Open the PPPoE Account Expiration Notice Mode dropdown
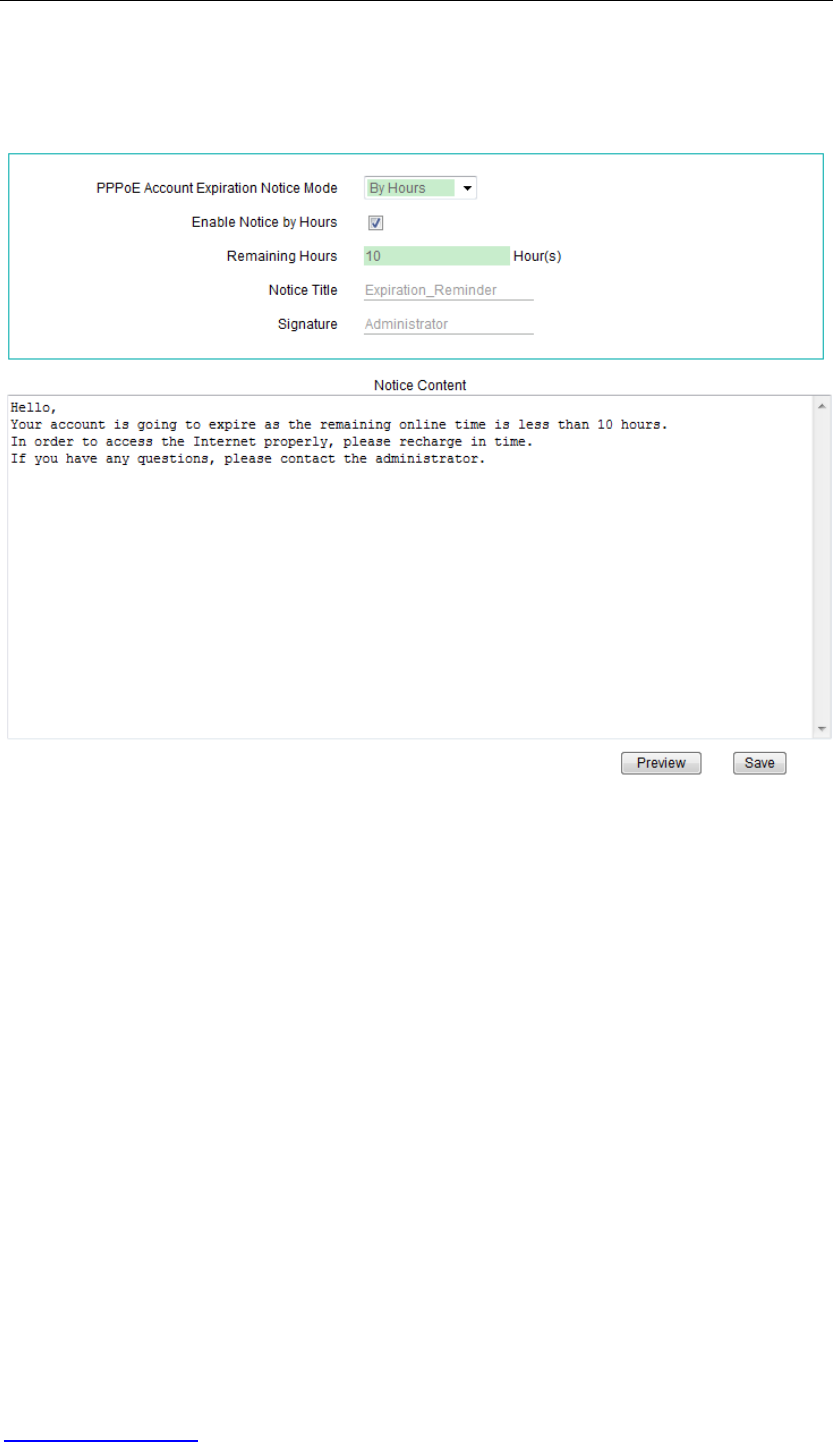Image resolution: width=833 pixels, height=1442 pixels. pyautogui.click(x=420, y=188)
